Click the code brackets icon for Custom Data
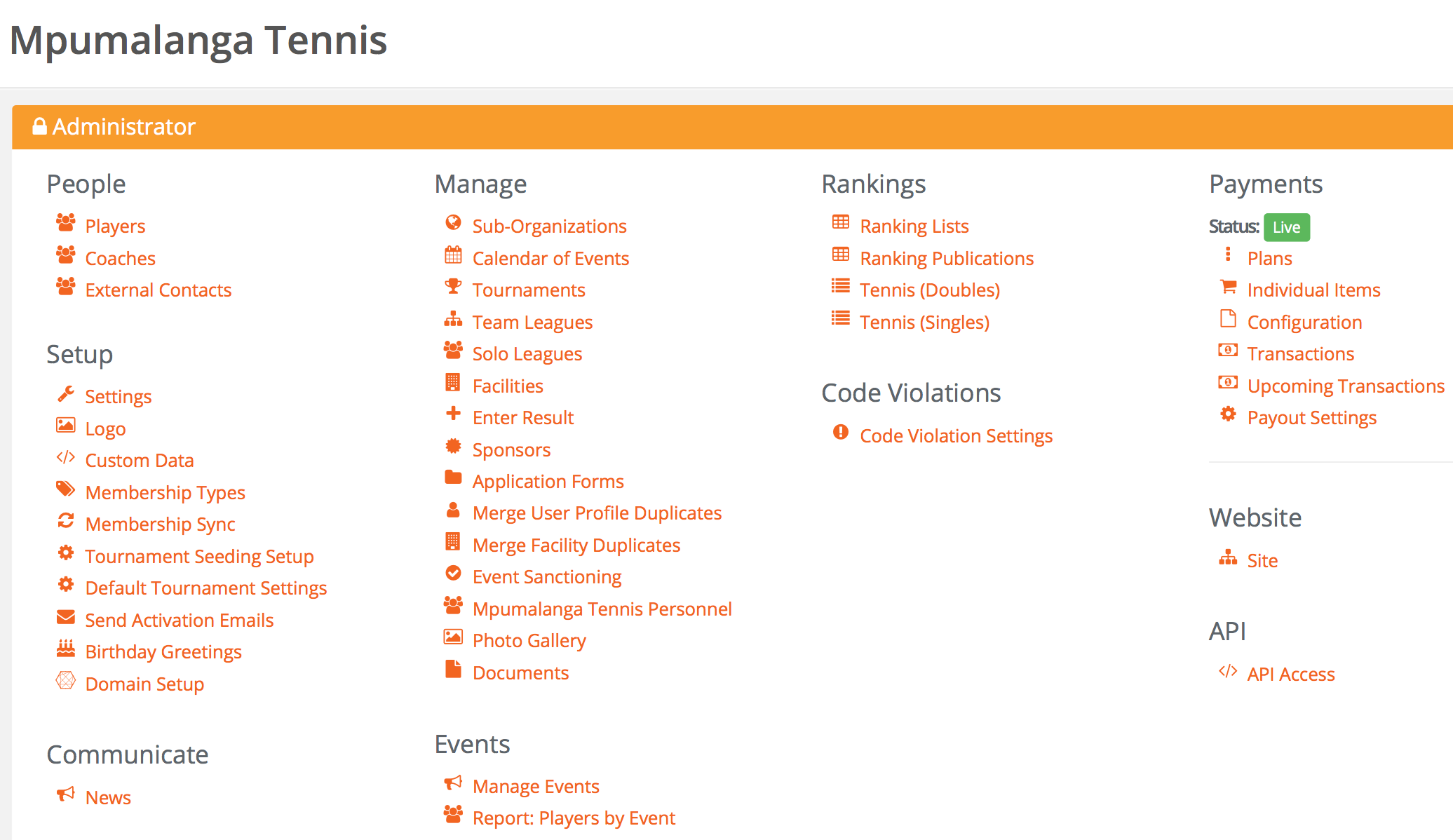 66,458
